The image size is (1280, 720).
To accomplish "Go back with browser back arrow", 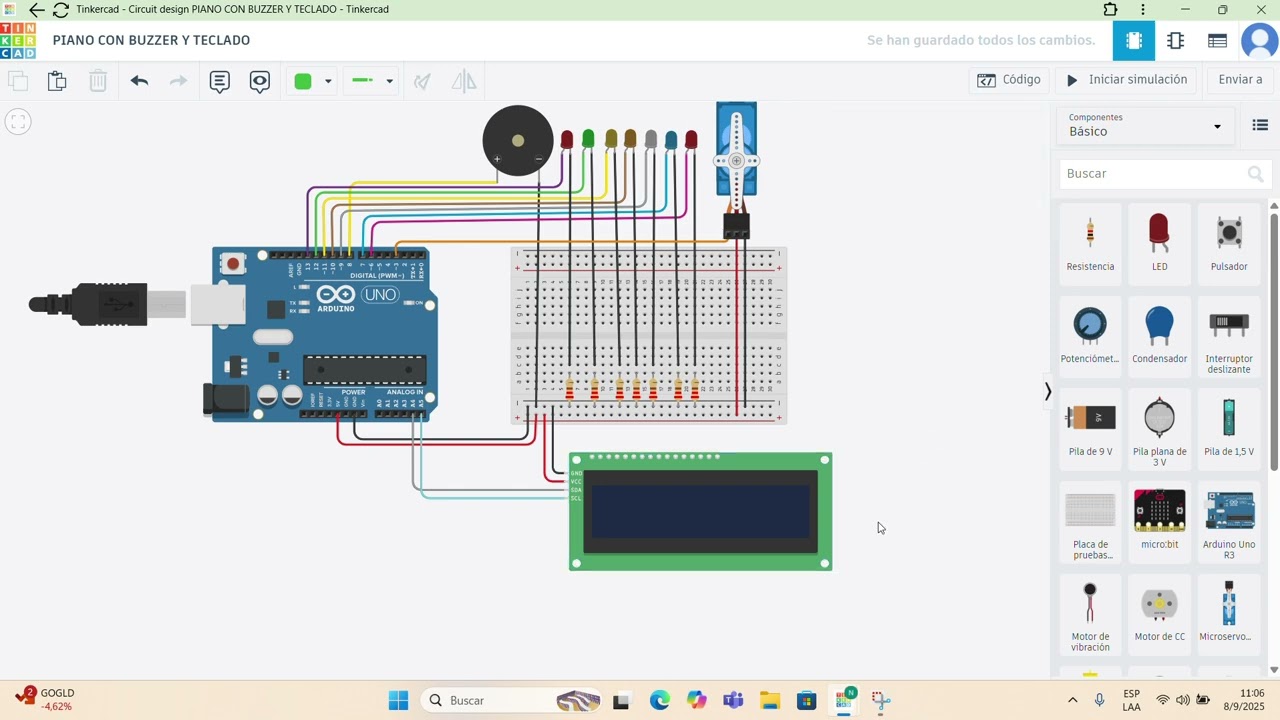I will point(36,10).
